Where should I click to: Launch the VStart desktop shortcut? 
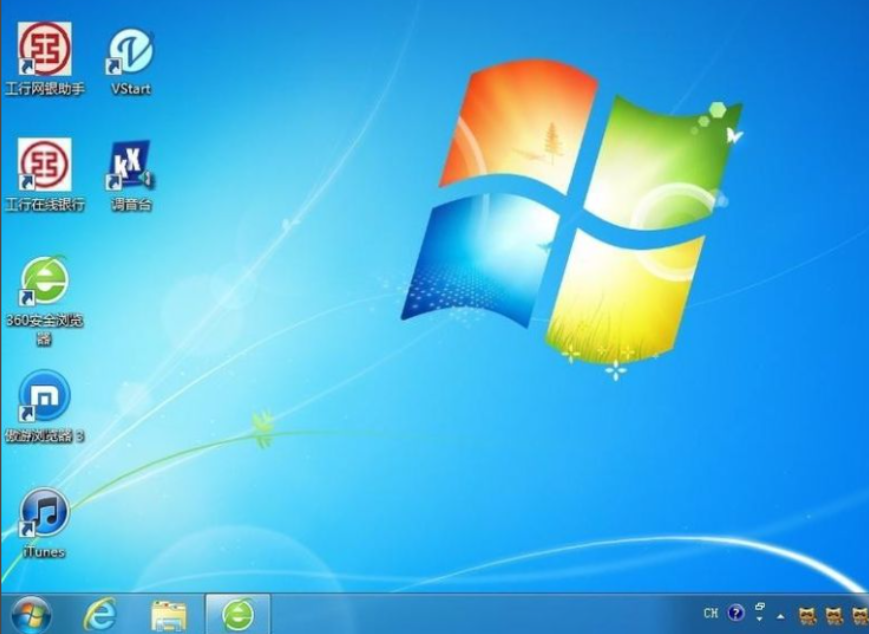click(x=131, y=61)
